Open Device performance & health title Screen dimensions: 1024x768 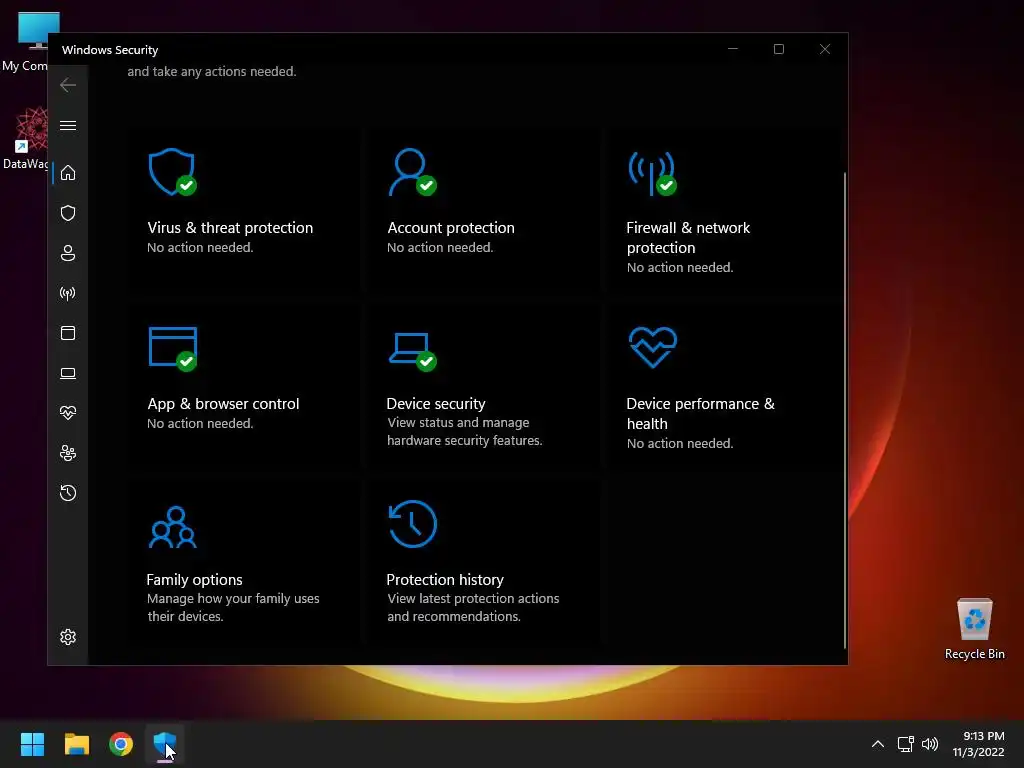tap(700, 413)
